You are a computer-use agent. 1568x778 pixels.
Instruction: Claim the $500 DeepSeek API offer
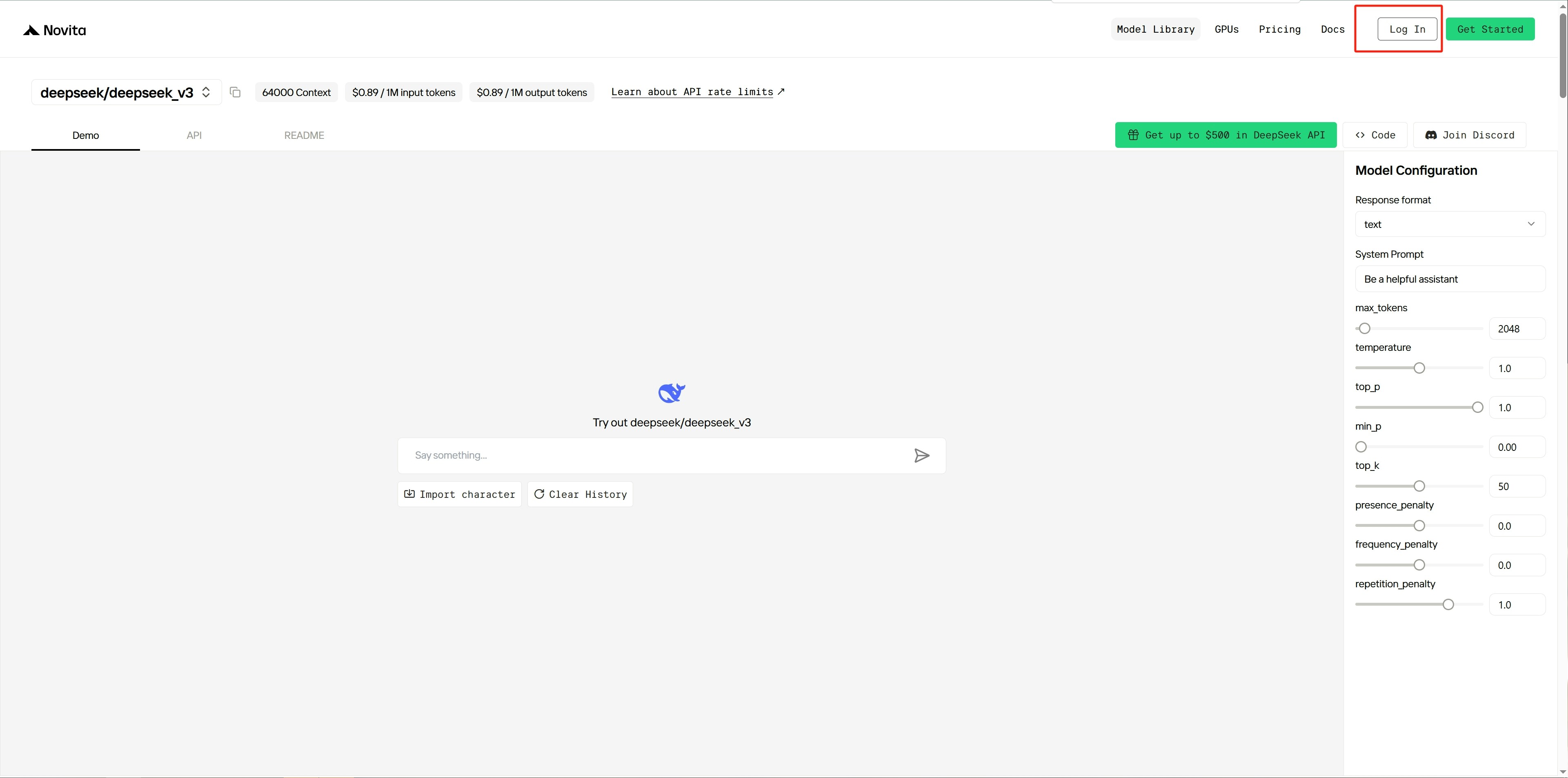[1226, 135]
